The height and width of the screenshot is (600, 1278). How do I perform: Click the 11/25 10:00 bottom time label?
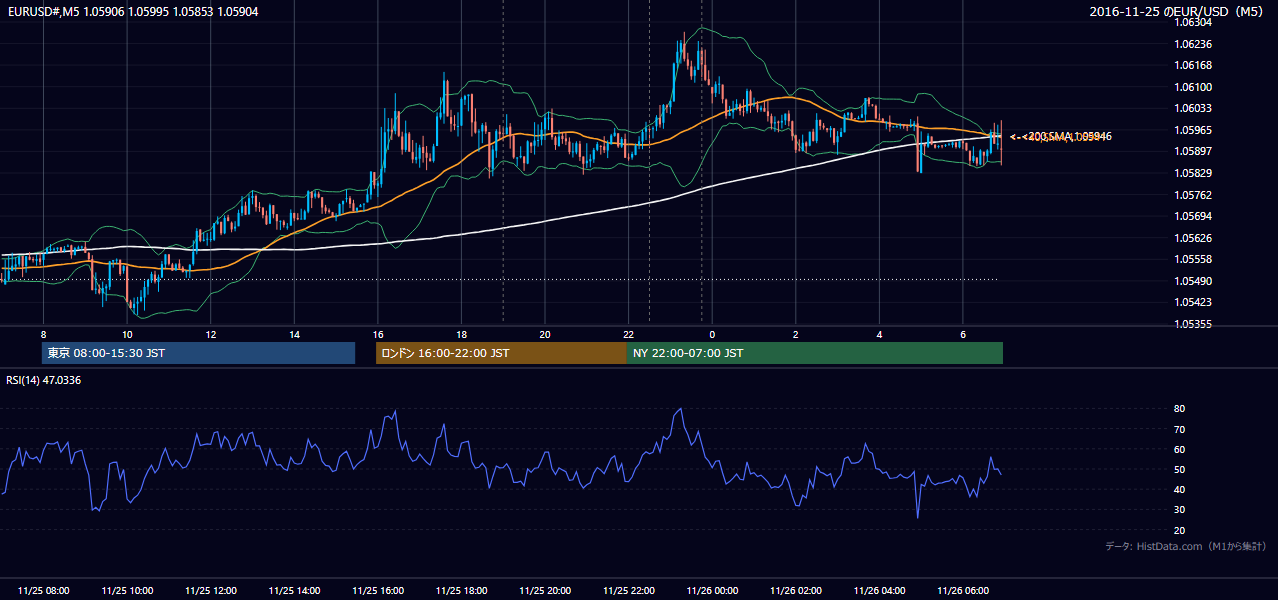tap(127, 591)
